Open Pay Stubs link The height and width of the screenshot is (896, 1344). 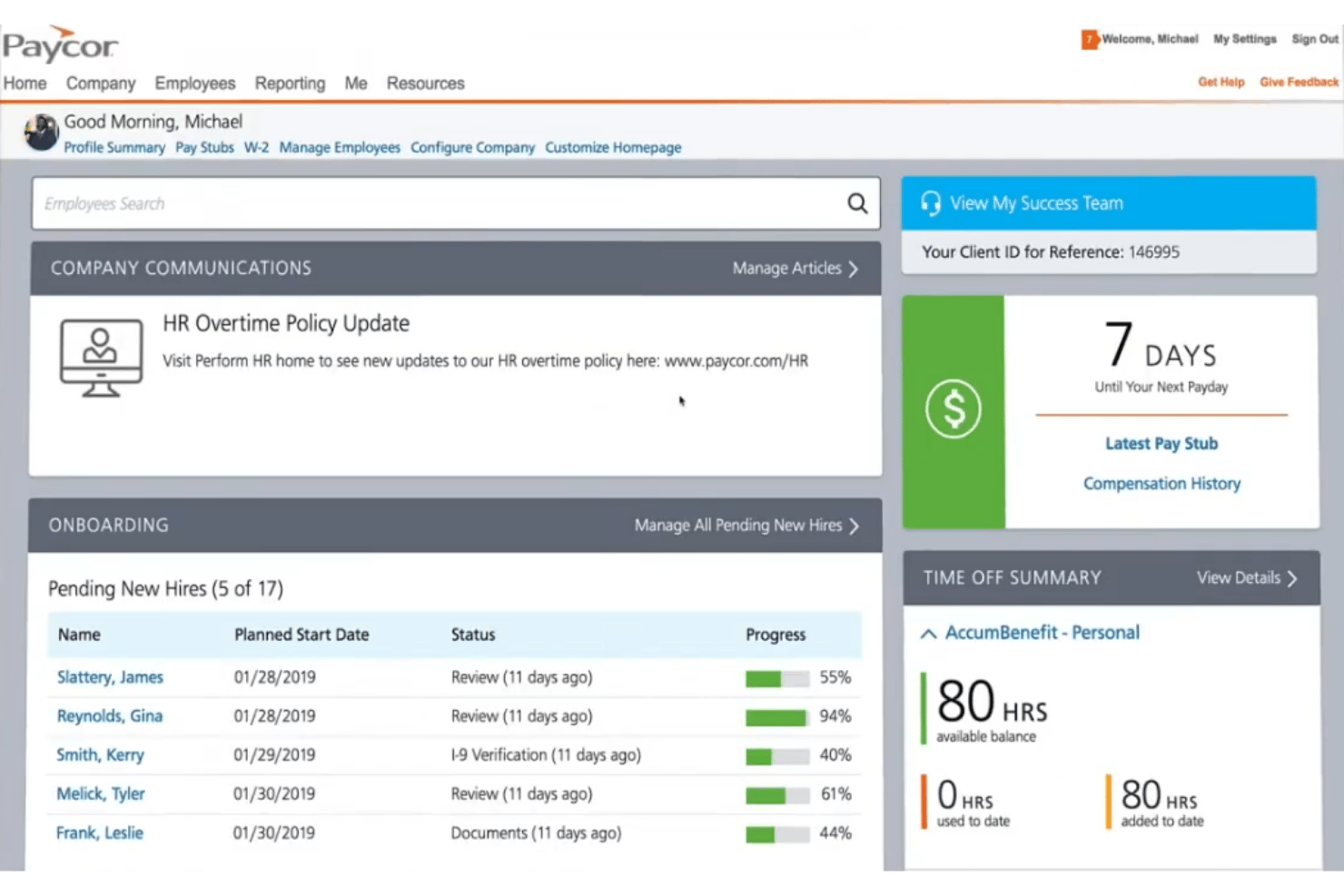[204, 147]
